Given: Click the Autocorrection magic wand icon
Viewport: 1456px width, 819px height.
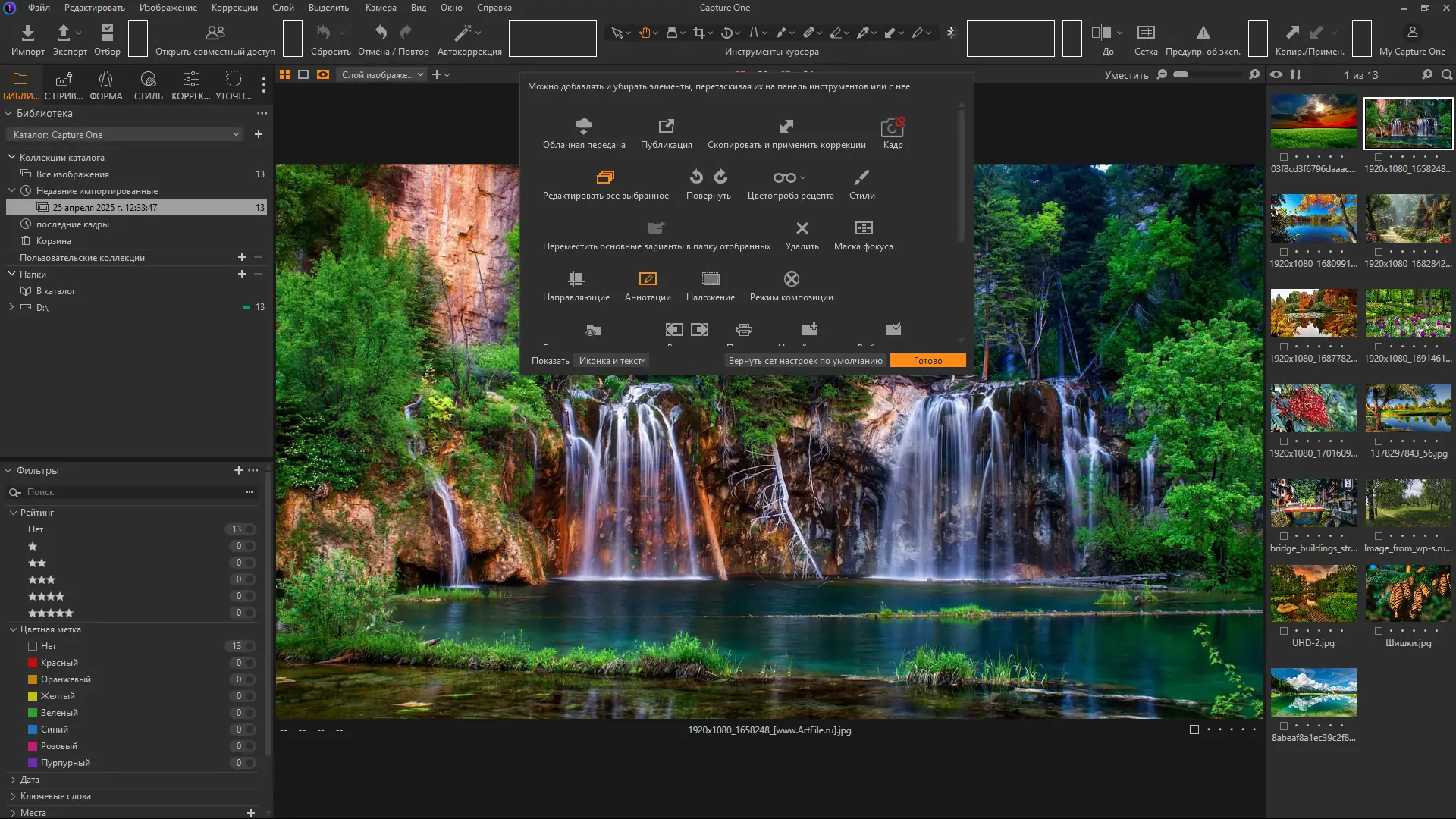Looking at the screenshot, I should [x=463, y=33].
